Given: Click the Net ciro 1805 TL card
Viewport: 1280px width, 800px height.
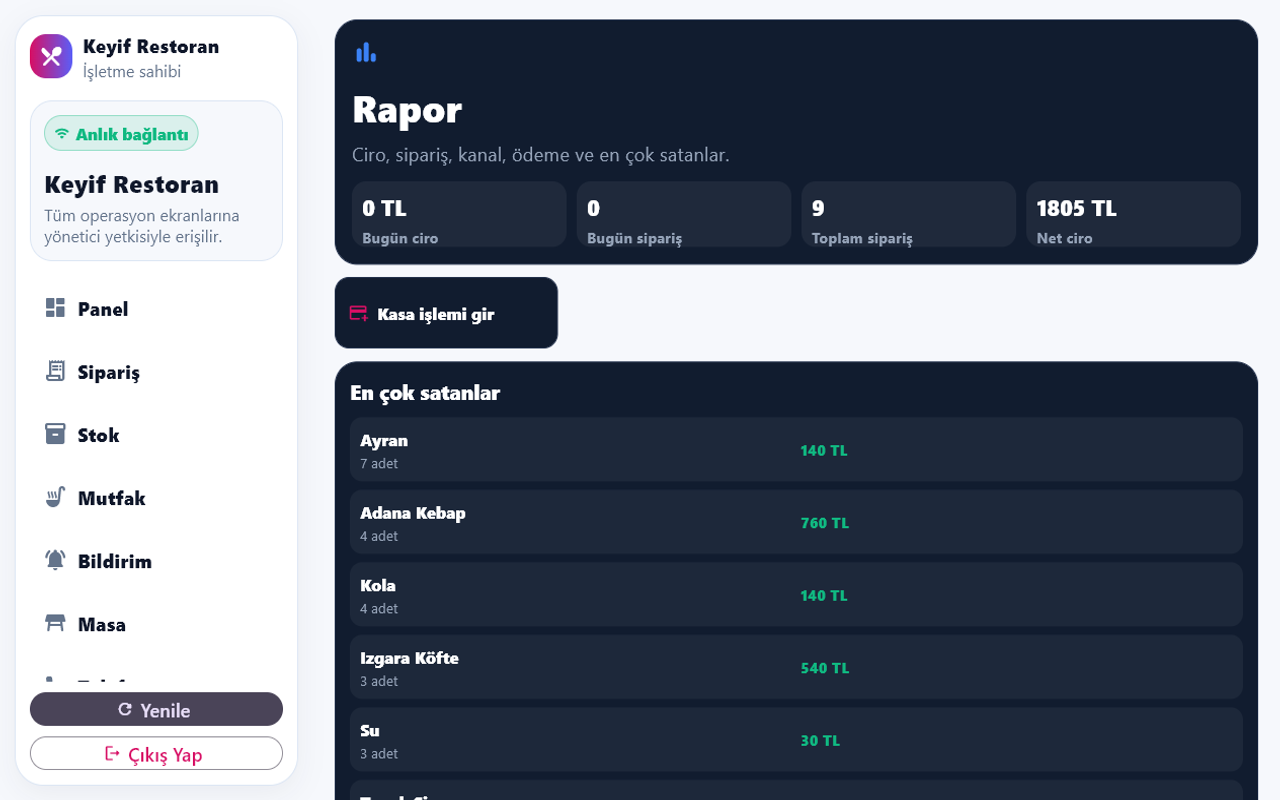Looking at the screenshot, I should pos(1133,214).
